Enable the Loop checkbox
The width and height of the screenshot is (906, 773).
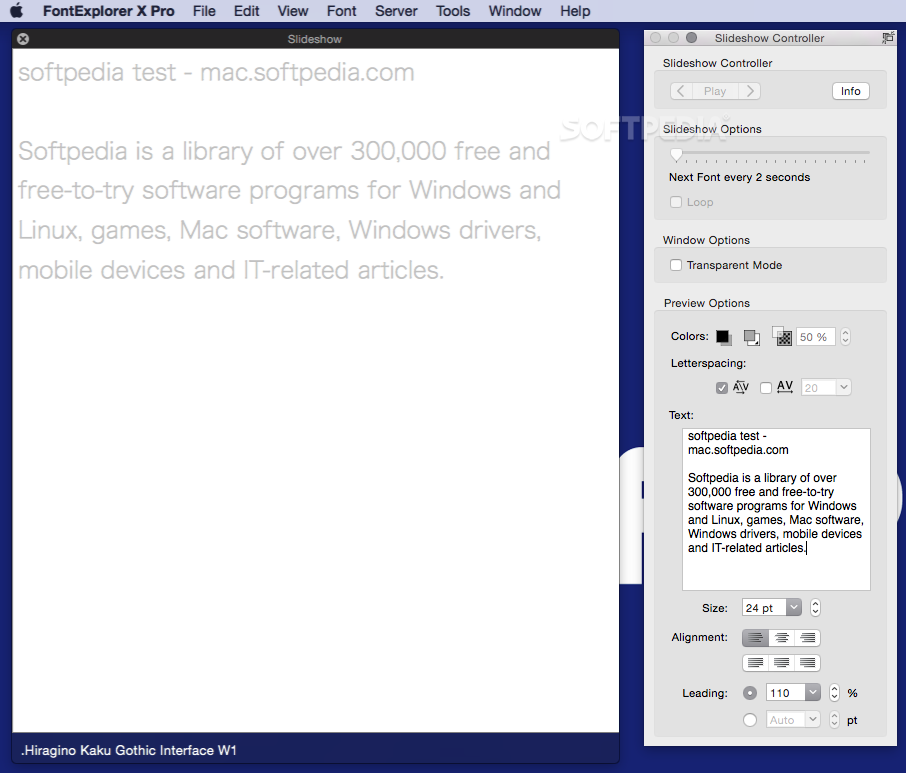pos(675,202)
